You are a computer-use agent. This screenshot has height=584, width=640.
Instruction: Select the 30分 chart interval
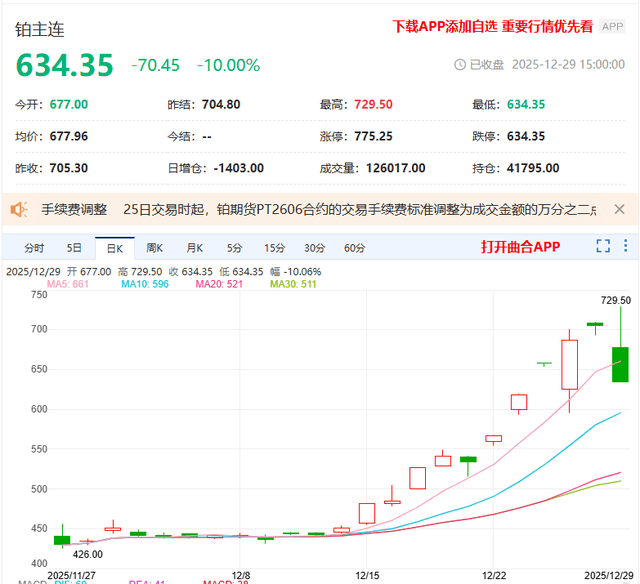coord(314,248)
